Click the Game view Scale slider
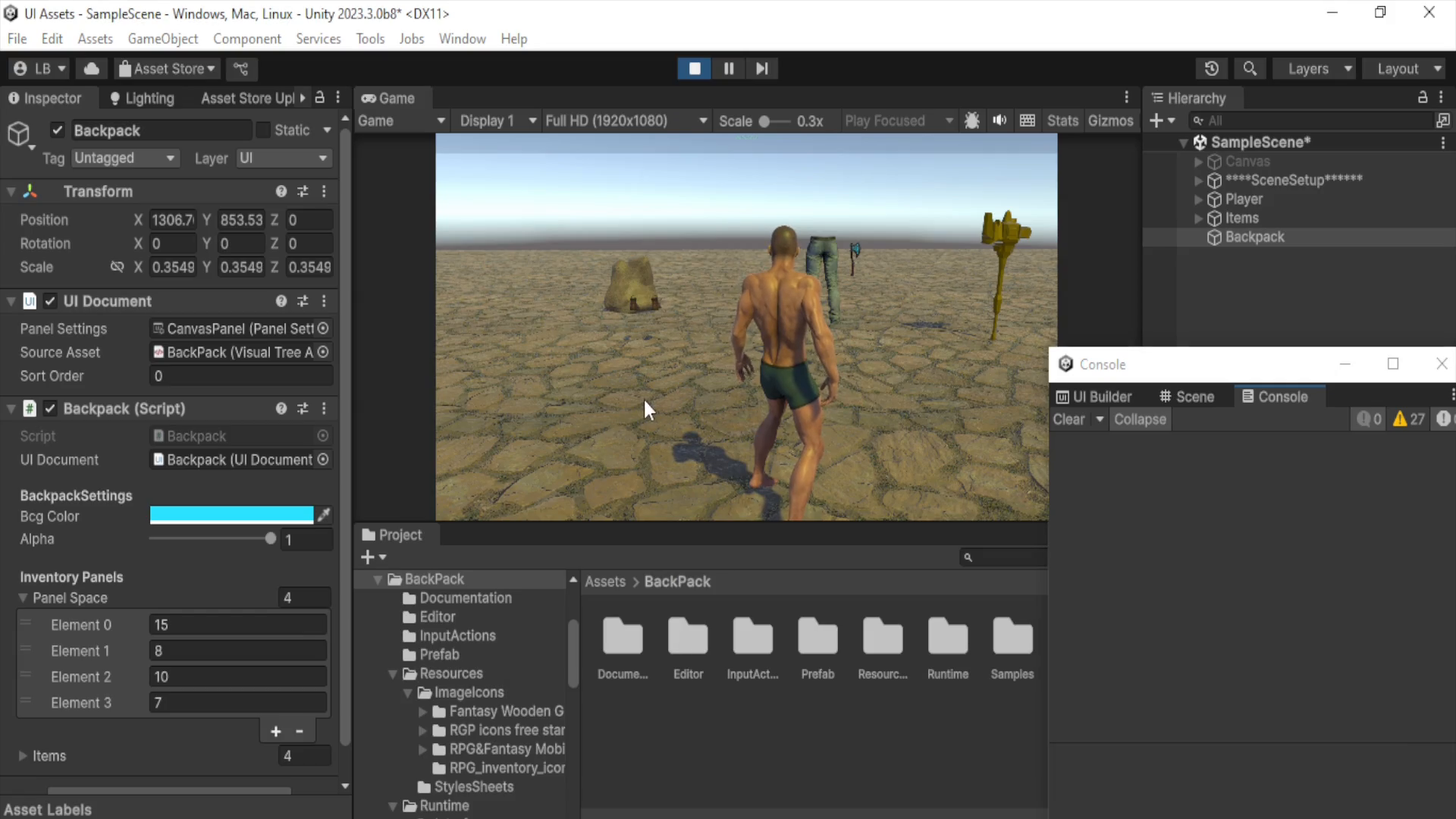Screen dimensions: 1456x819 [773, 121]
